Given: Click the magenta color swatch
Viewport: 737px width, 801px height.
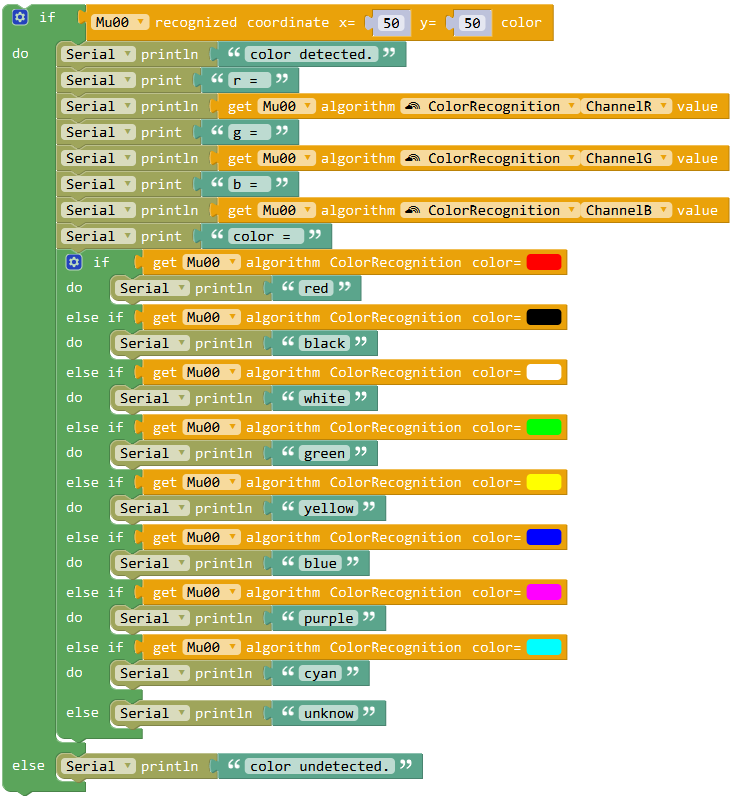Looking at the screenshot, I should 544,592.
